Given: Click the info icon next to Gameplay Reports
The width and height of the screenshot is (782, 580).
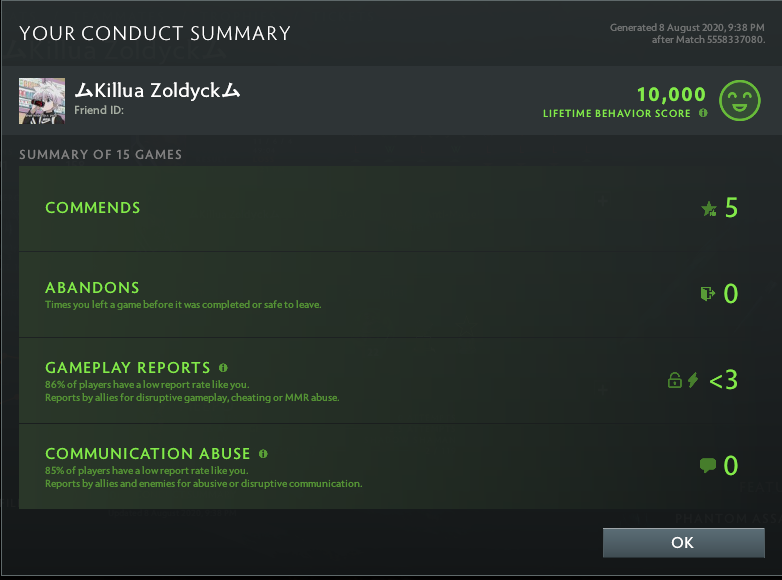Looking at the screenshot, I should tap(223, 368).
